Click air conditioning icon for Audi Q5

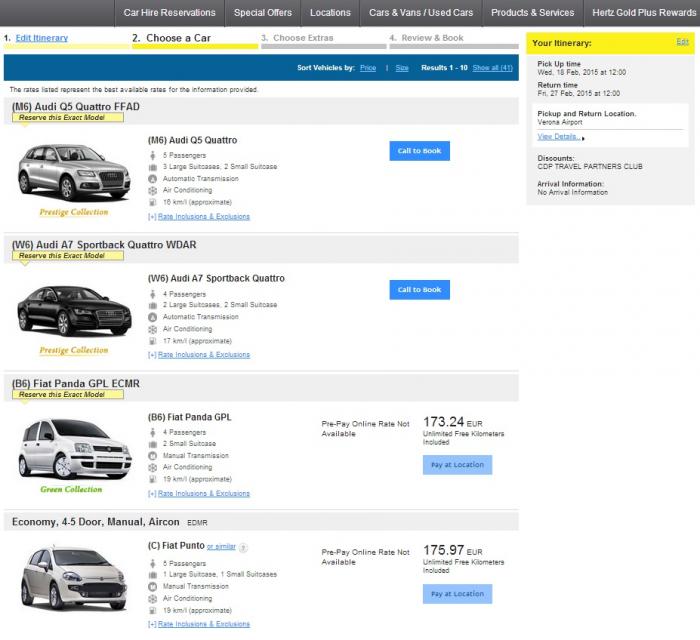[x=153, y=191]
